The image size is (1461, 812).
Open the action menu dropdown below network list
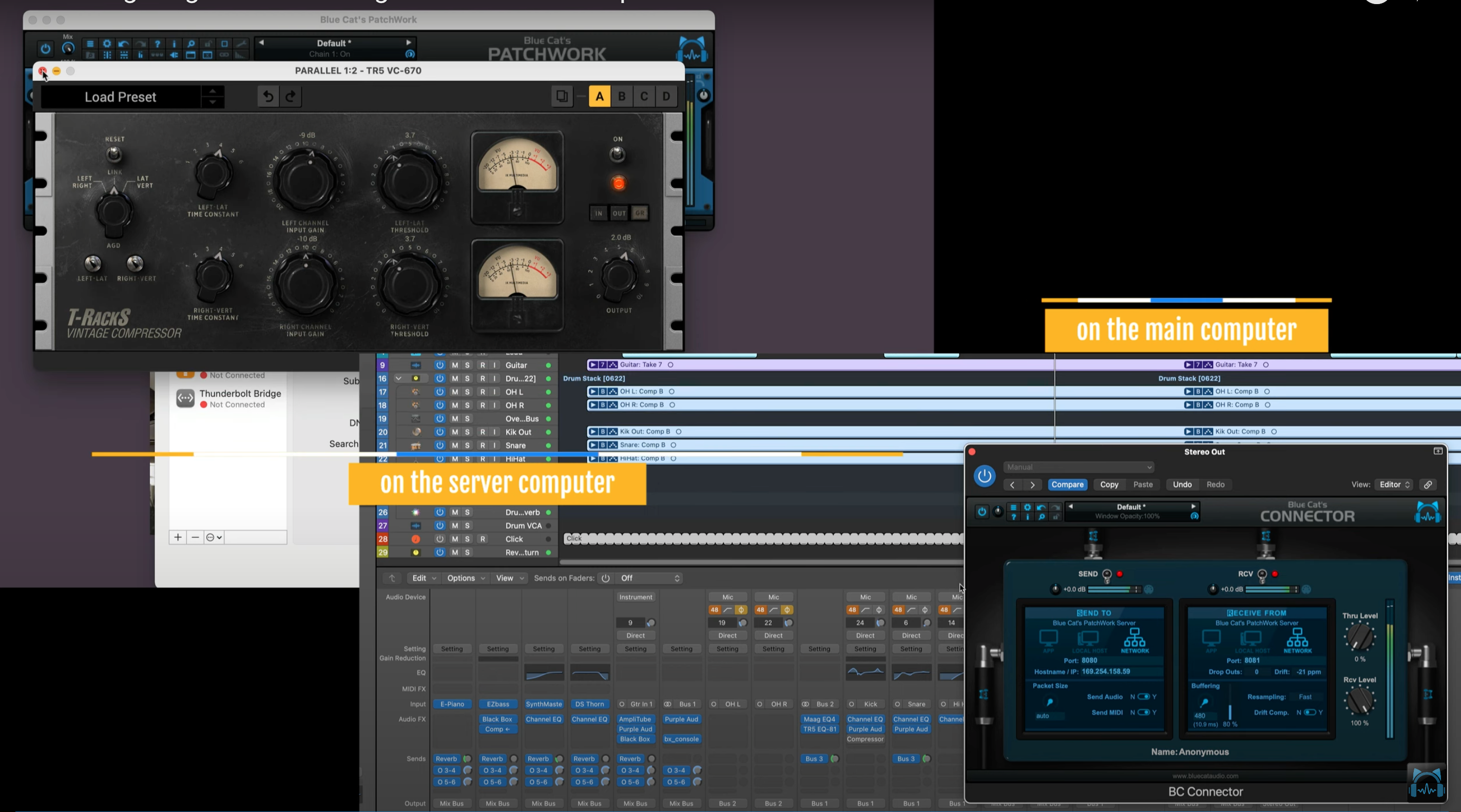214,537
